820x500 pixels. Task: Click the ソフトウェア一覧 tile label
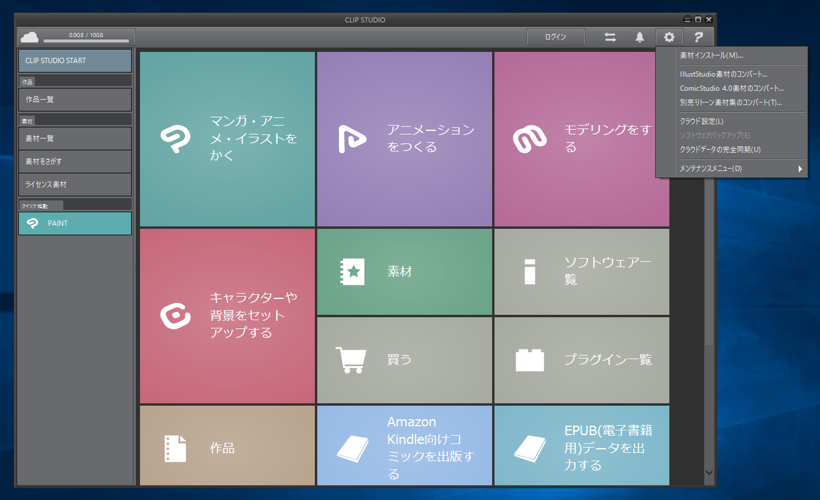[x=608, y=271]
